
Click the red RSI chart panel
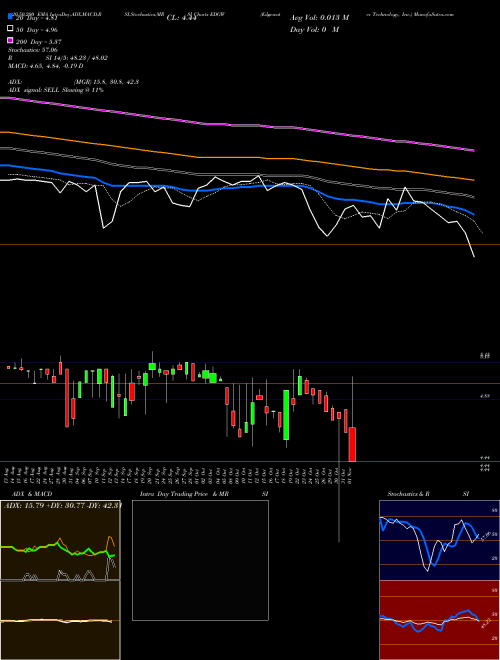(439, 620)
